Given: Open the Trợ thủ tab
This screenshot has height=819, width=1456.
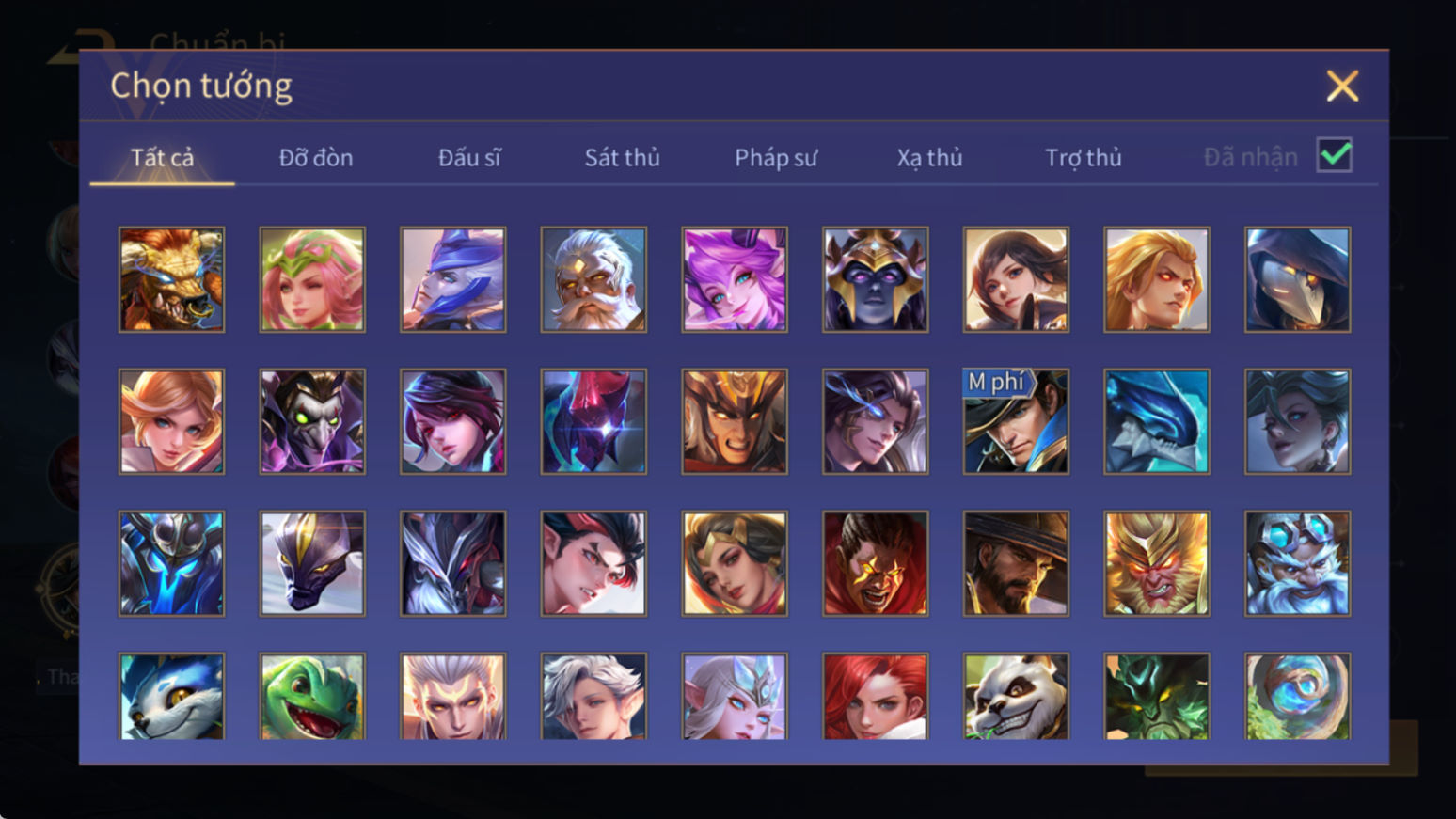Looking at the screenshot, I should (1084, 157).
